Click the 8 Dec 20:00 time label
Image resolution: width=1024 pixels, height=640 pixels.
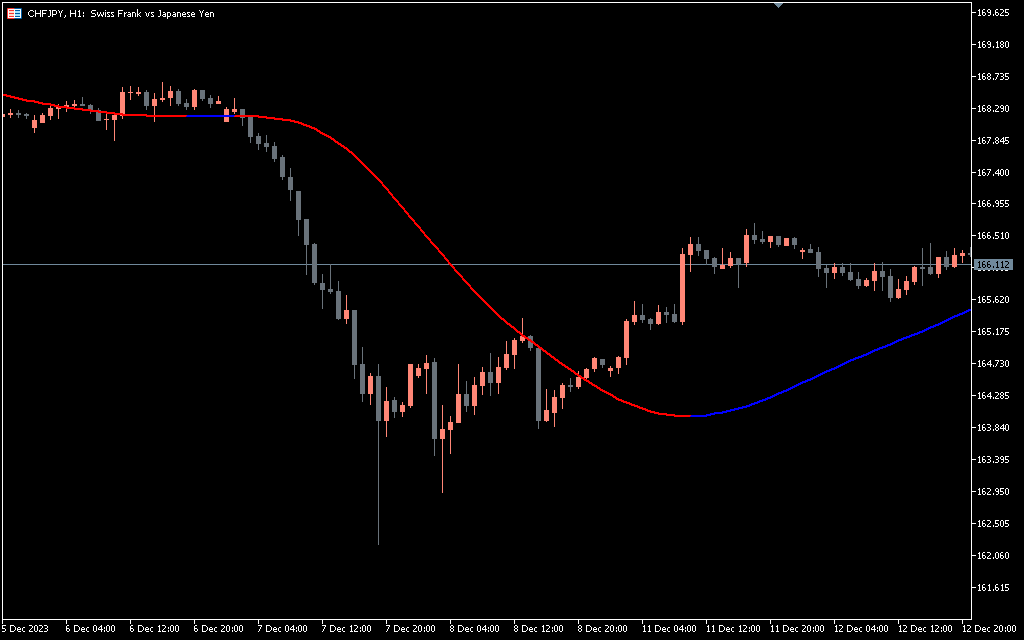(x=603, y=629)
